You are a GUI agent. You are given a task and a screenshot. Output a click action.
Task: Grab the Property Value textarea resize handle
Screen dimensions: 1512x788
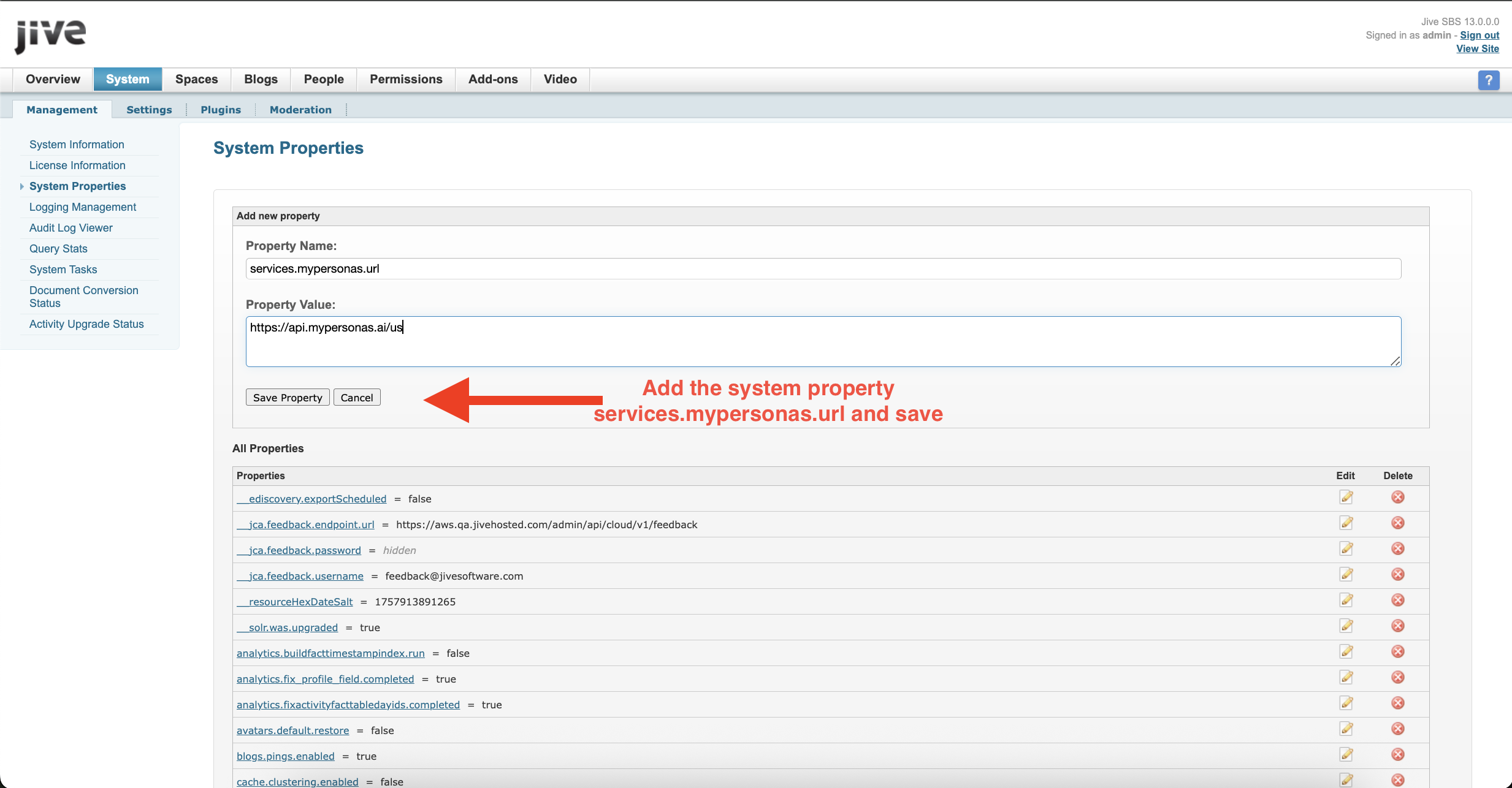pyautogui.click(x=1395, y=362)
